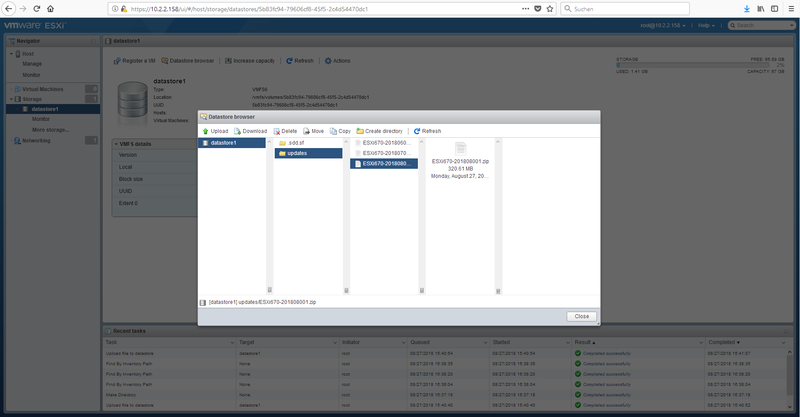Collapse the VMFS details section
Screen dimensions: 800x417
[x=116, y=144]
